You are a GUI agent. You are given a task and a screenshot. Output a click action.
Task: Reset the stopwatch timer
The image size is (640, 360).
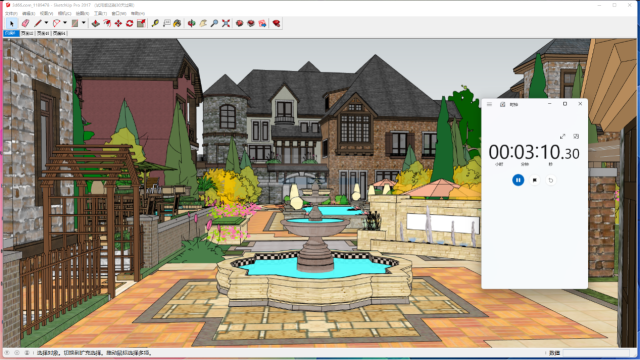coord(551,180)
